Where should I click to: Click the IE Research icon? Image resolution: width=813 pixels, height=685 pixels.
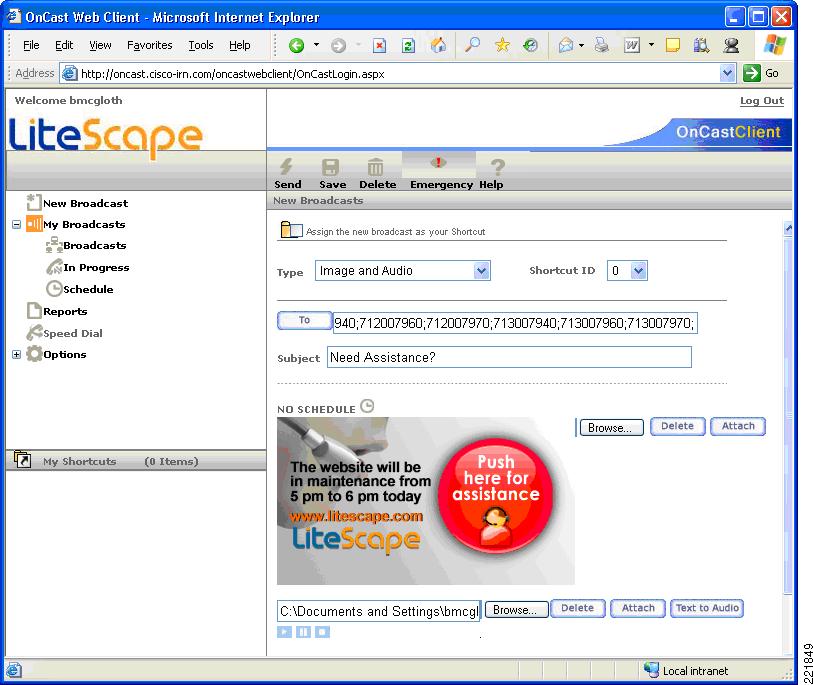(701, 46)
